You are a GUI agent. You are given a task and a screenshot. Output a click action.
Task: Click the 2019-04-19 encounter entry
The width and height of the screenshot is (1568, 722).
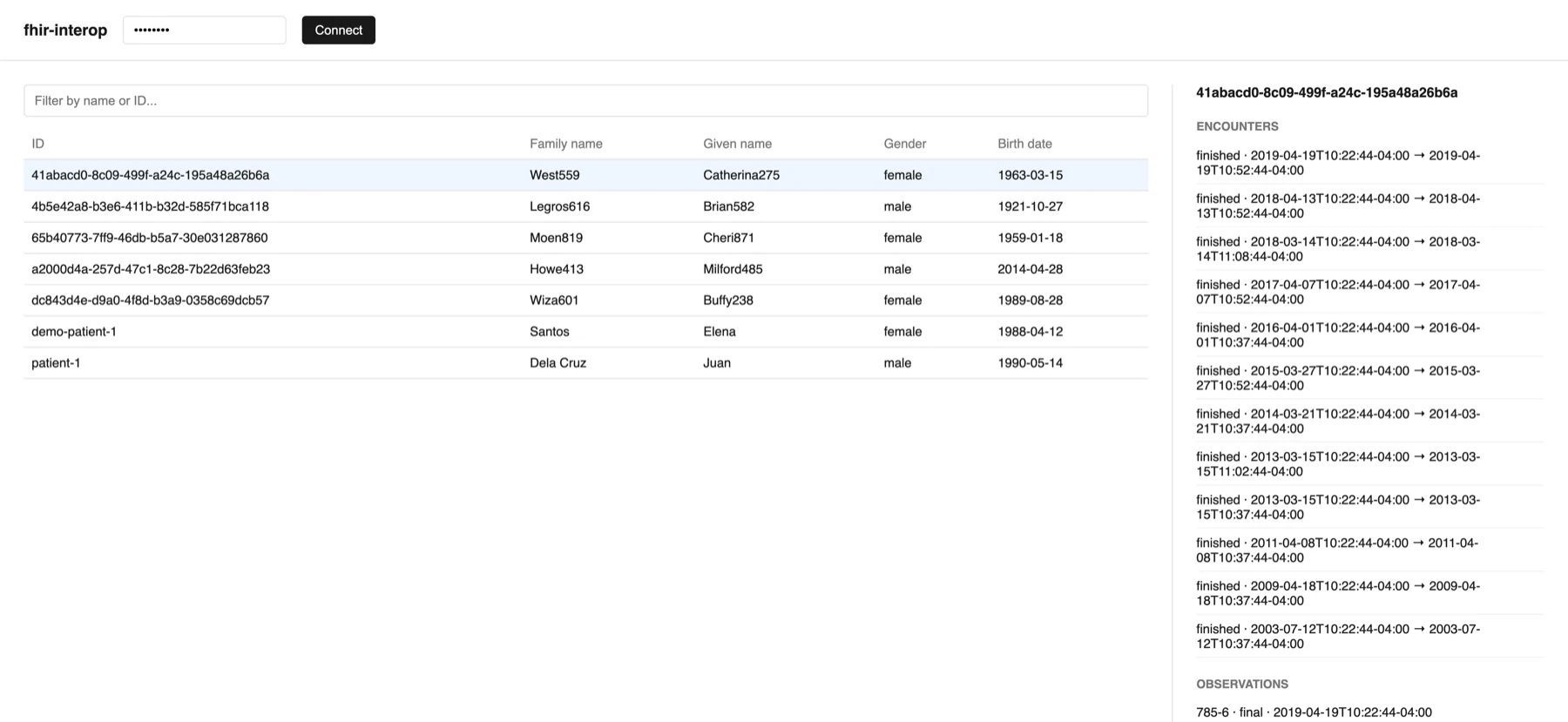(x=1369, y=163)
